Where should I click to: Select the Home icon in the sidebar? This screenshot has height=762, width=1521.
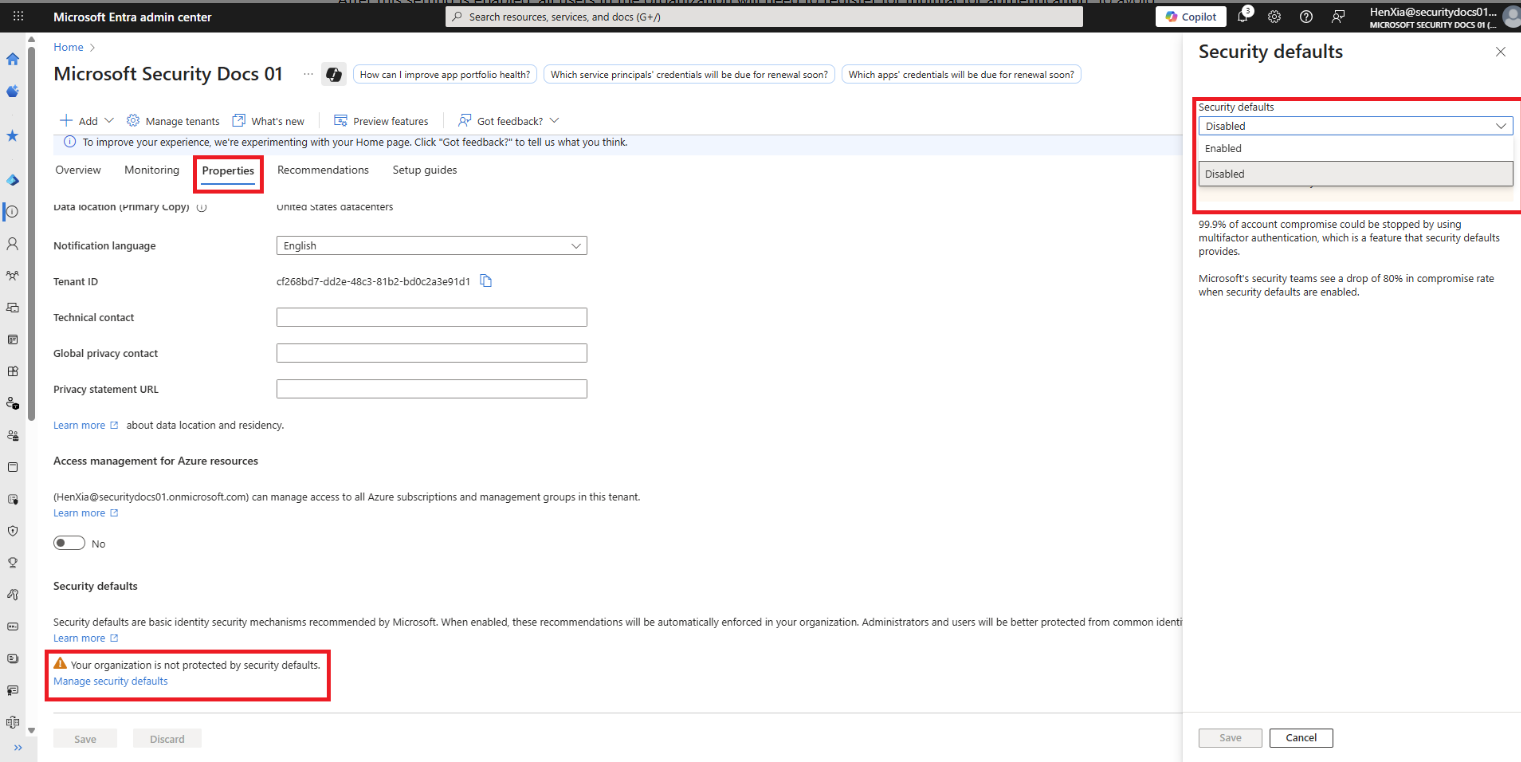pos(12,59)
